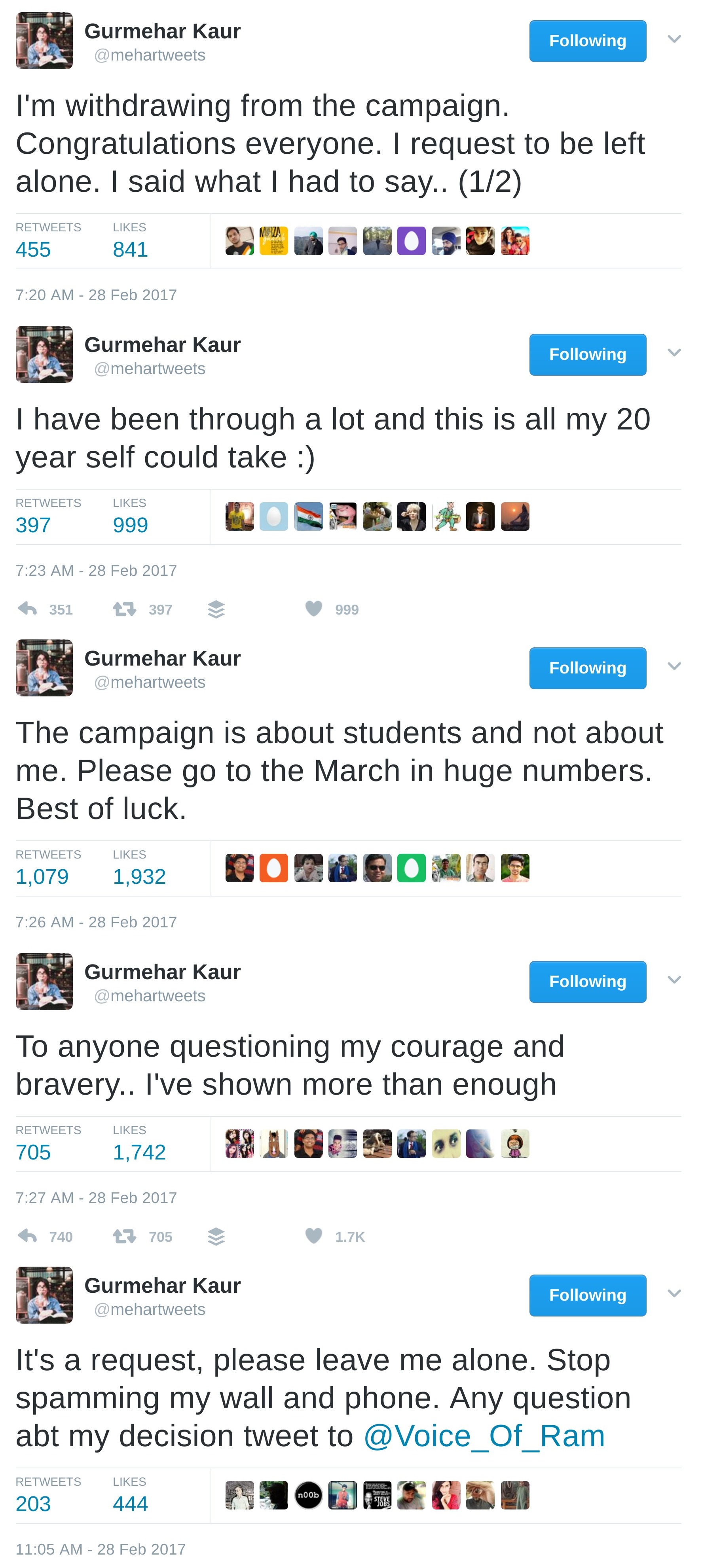
Task: Open the 1,932 likes list
Action: tap(139, 876)
